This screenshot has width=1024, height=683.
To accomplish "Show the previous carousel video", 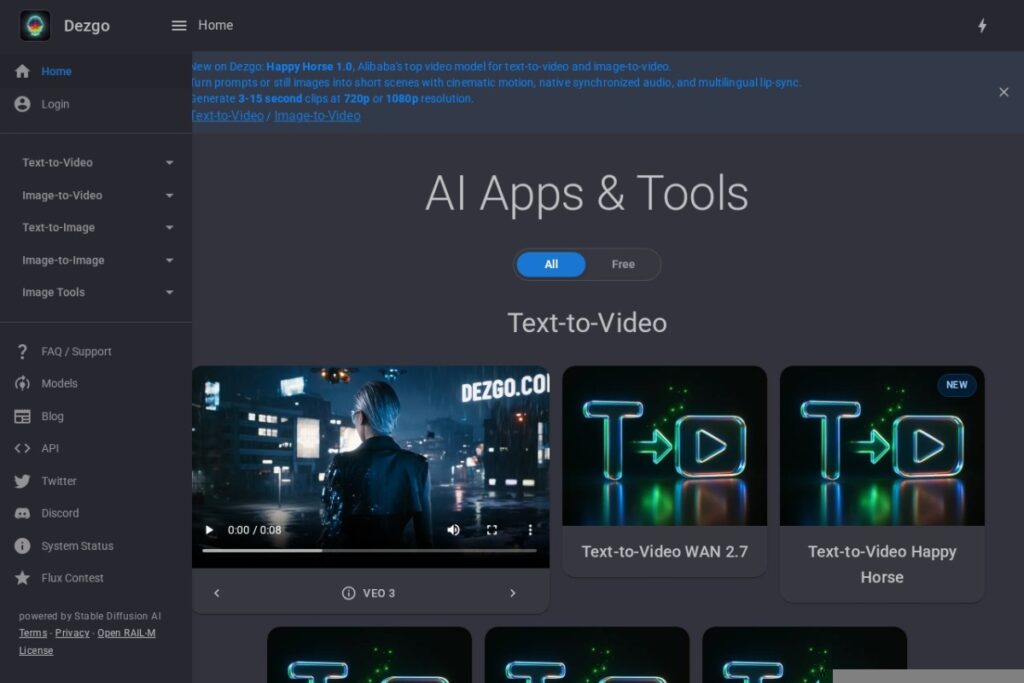I will pyautogui.click(x=217, y=593).
